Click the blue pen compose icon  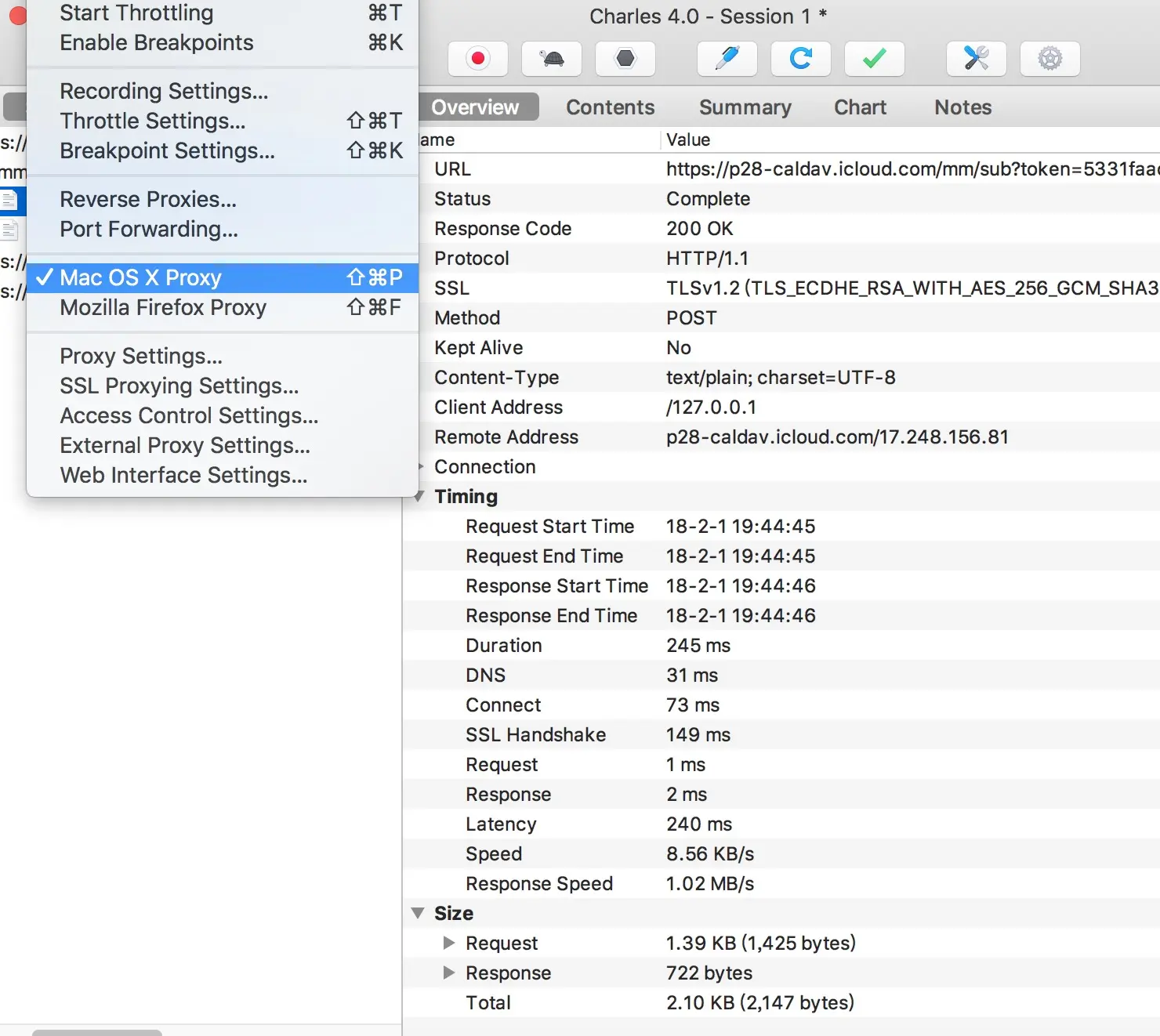pos(727,59)
